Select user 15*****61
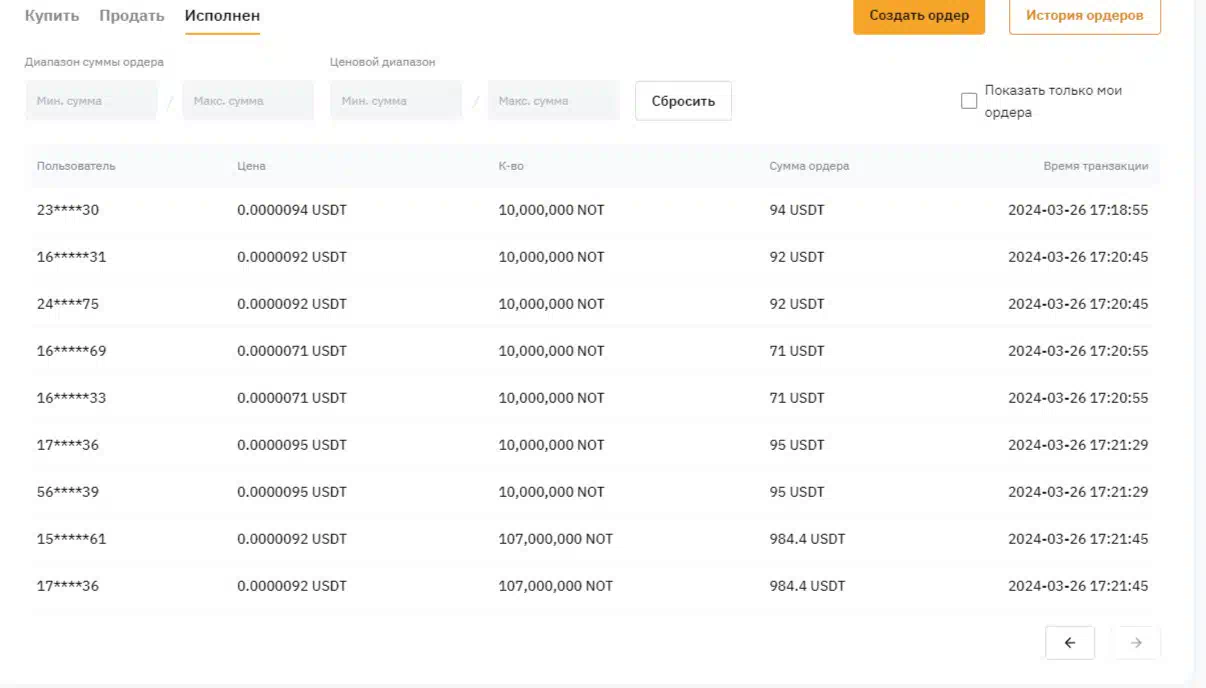The width and height of the screenshot is (1206, 688). [x=71, y=539]
